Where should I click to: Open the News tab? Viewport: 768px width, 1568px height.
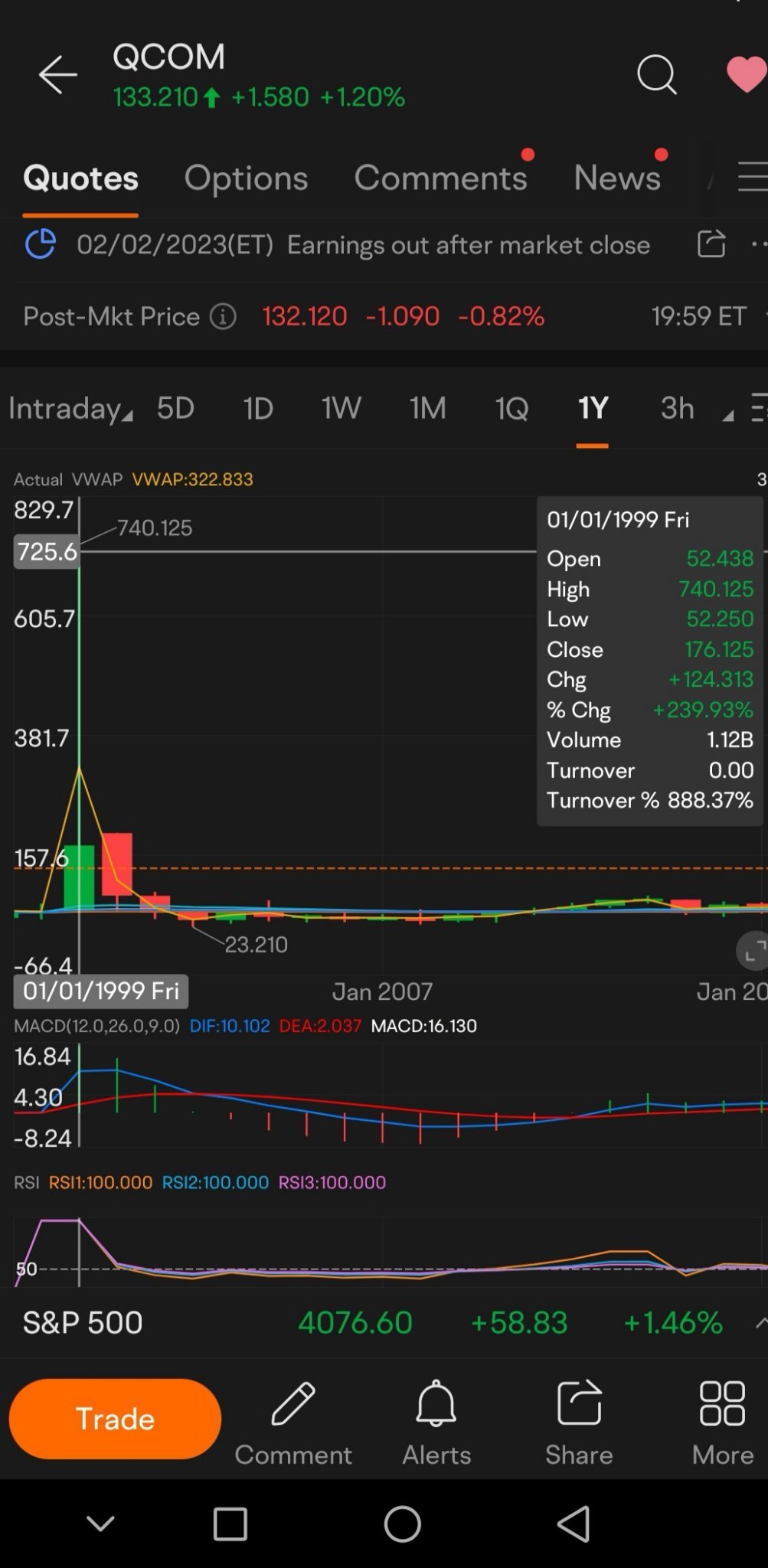pos(617,178)
